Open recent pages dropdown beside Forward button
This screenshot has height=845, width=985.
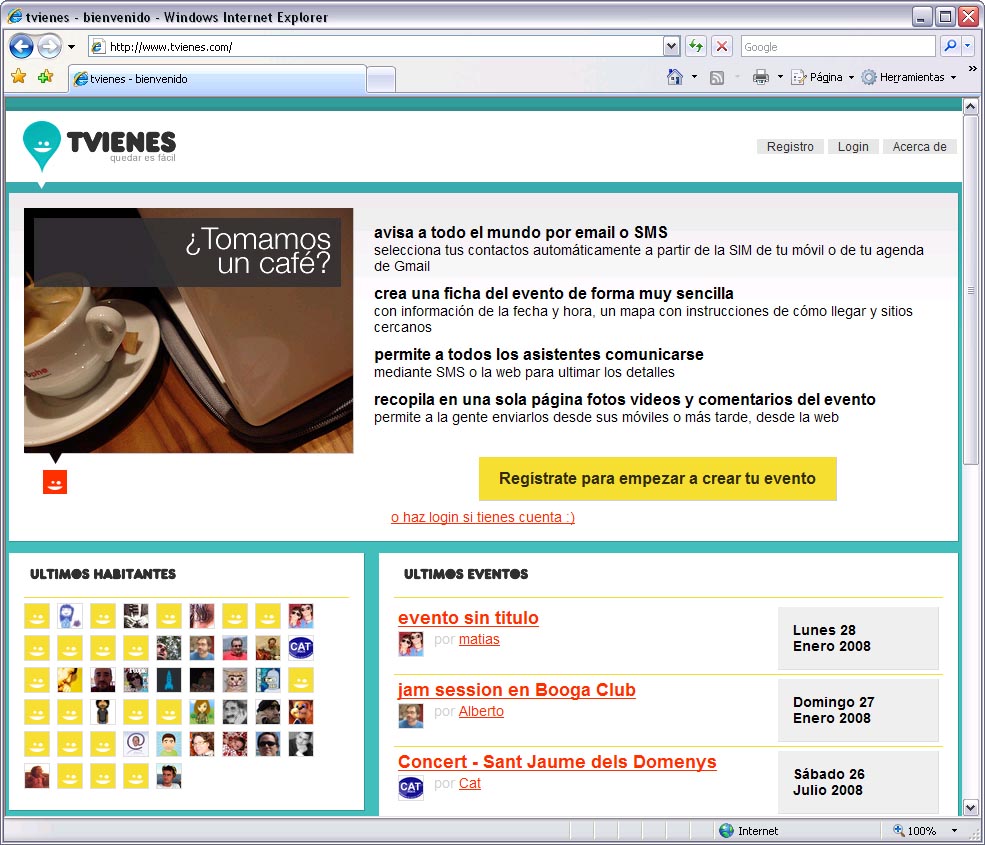(x=72, y=46)
